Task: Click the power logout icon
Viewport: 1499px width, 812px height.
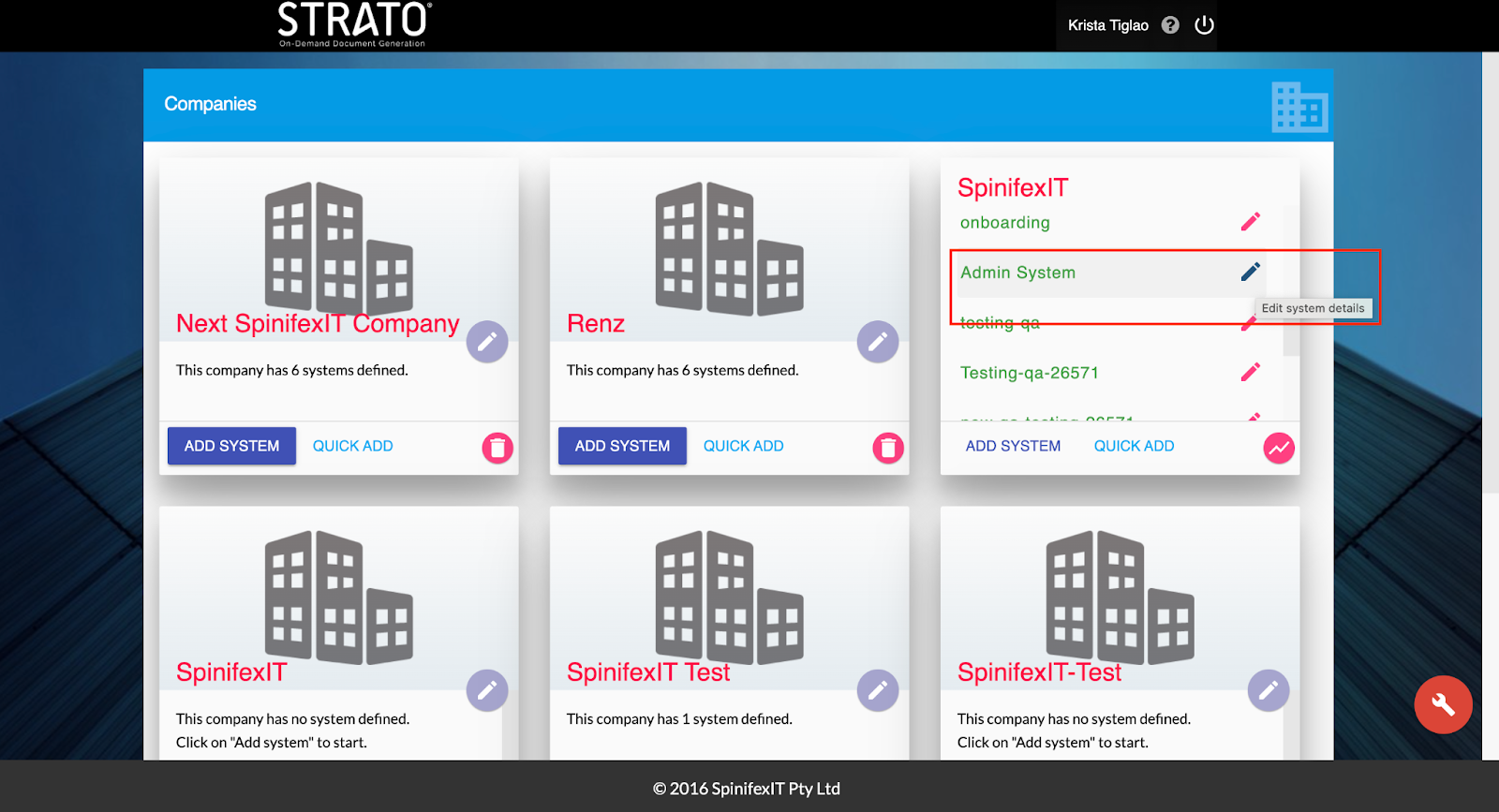Action: pyautogui.click(x=1205, y=25)
